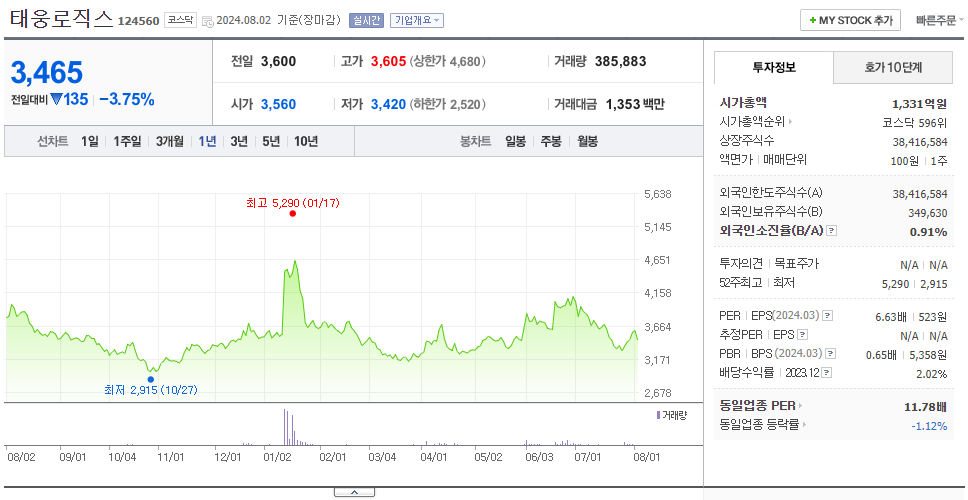Click the stock code 124560
This screenshot has width=968, height=500.
pyautogui.click(x=139, y=21)
